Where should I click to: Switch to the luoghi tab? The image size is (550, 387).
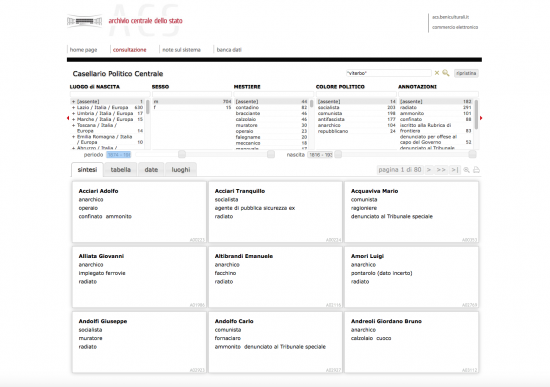pos(181,169)
